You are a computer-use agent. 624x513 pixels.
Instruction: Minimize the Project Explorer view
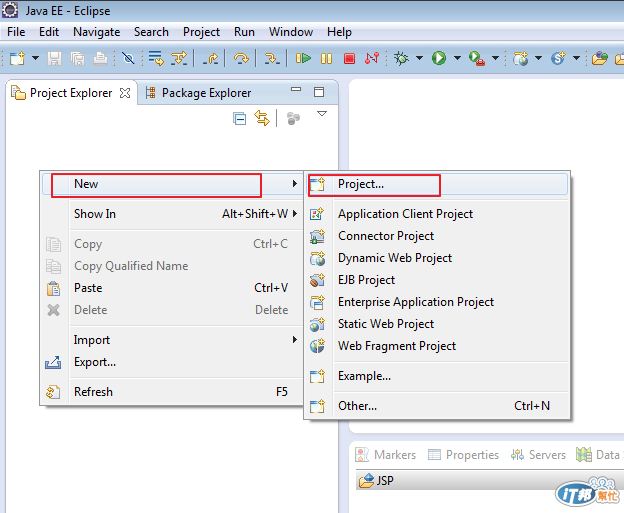(x=296, y=90)
